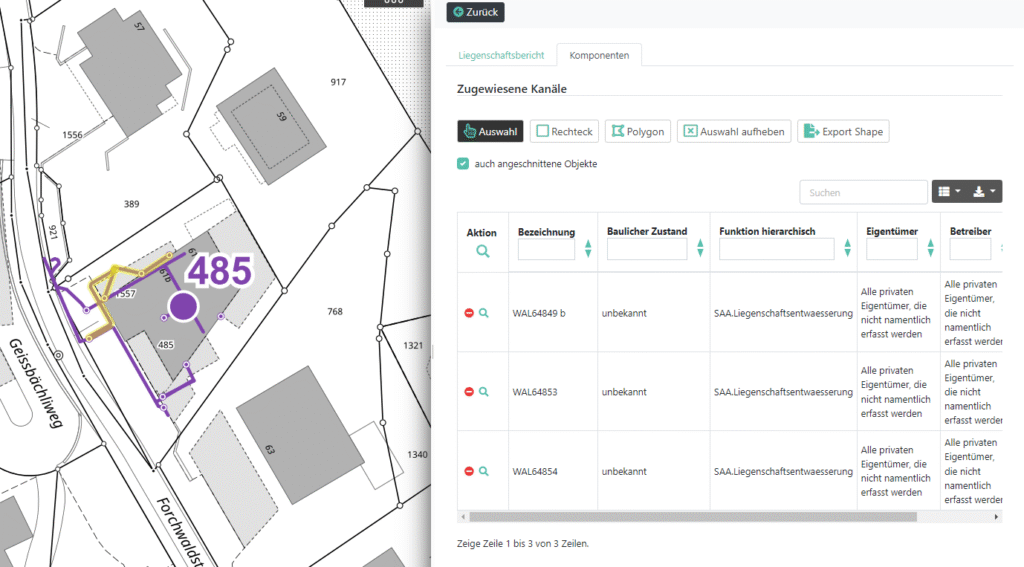
Task: Click the magnifier icon in WAL64854 row
Action: coord(484,471)
